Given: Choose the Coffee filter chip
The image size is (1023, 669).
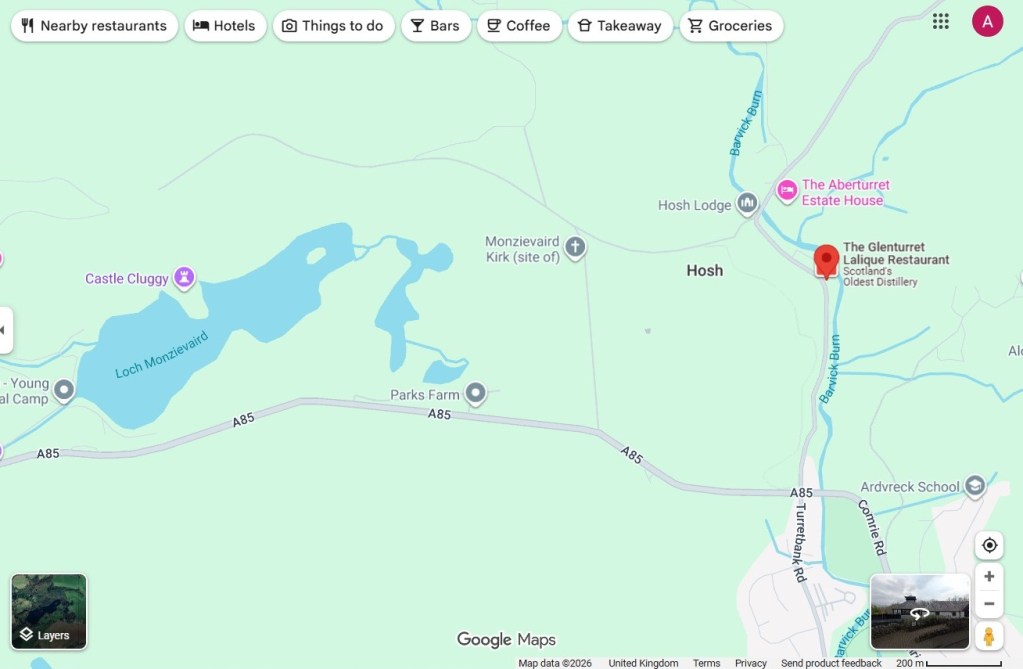Looking at the screenshot, I should coord(519,26).
